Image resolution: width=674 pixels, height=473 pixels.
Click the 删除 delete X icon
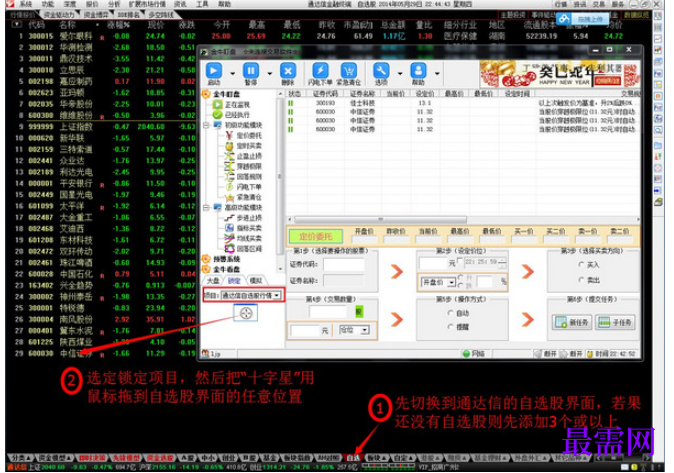point(288,71)
